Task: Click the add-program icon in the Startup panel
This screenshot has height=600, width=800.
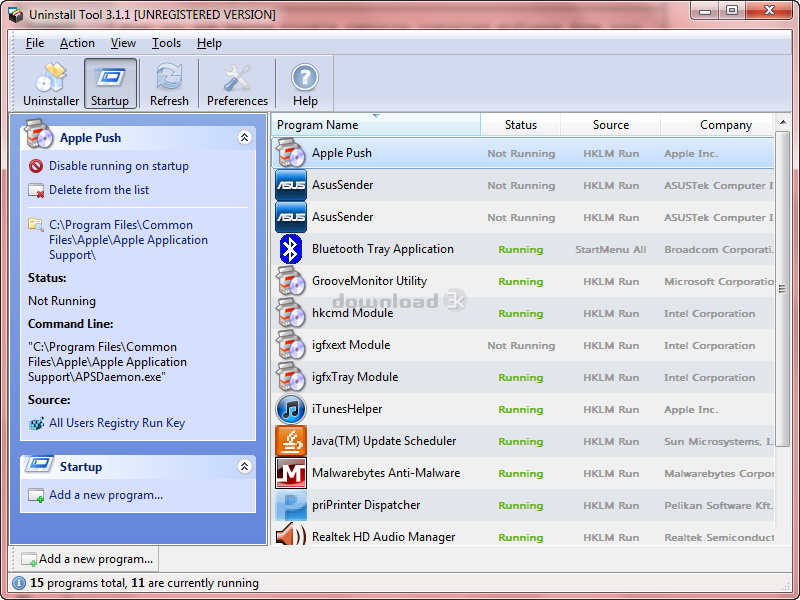Action: (x=36, y=495)
